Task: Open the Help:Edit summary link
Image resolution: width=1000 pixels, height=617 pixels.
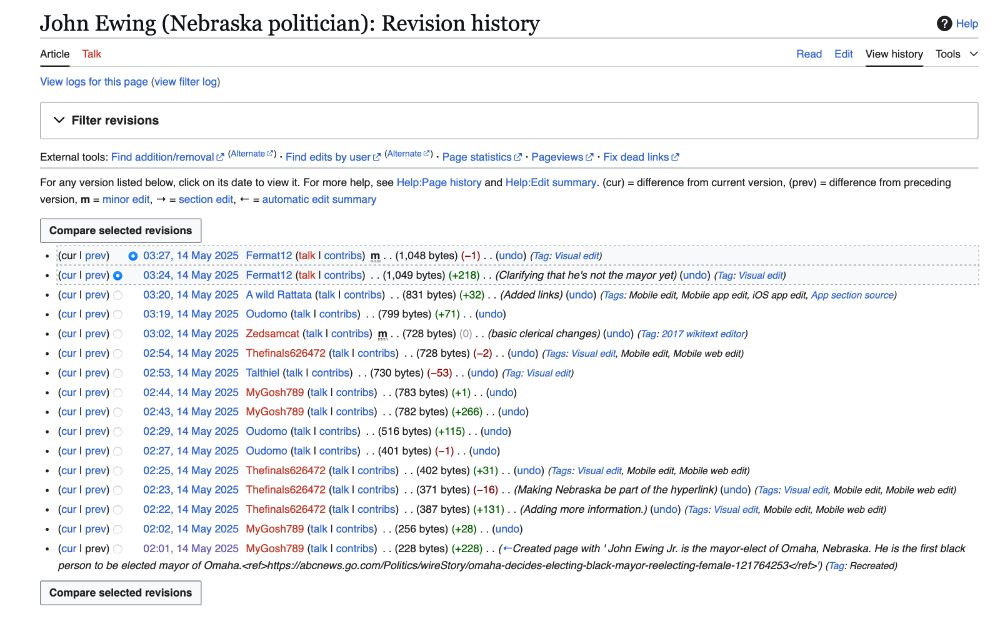Action: (x=551, y=182)
